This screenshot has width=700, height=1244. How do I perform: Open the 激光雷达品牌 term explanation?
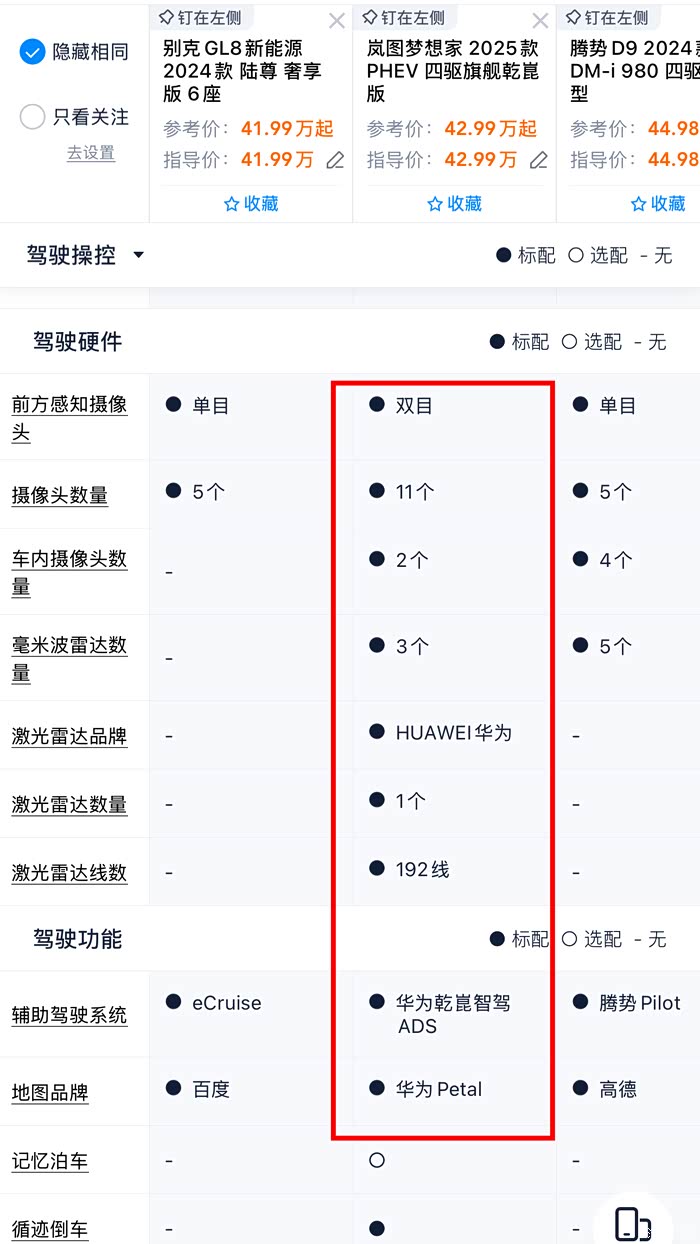(69, 736)
